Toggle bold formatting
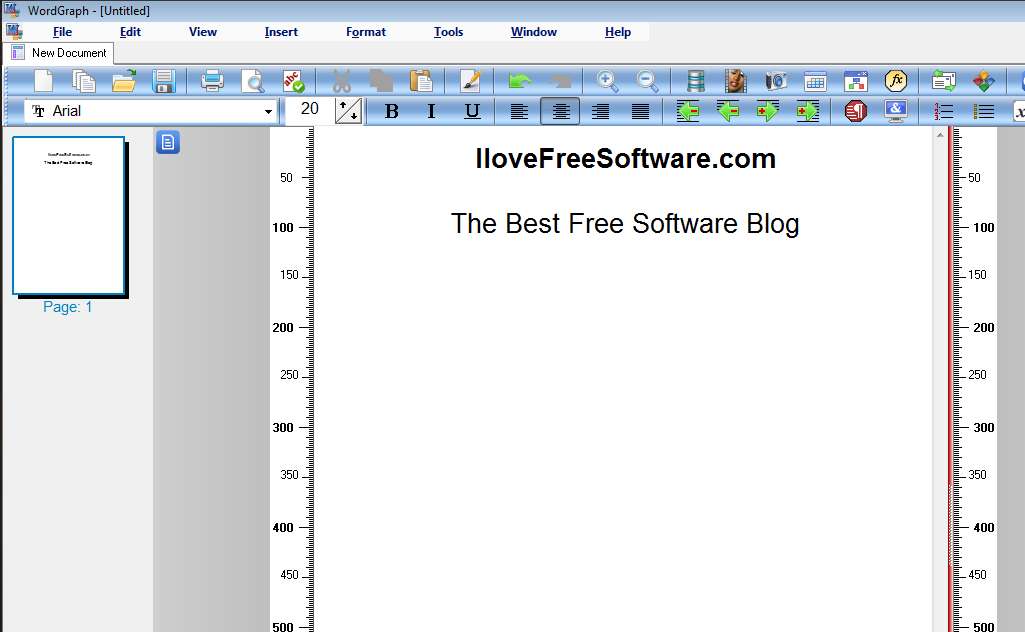The width and height of the screenshot is (1025, 632). tap(392, 111)
